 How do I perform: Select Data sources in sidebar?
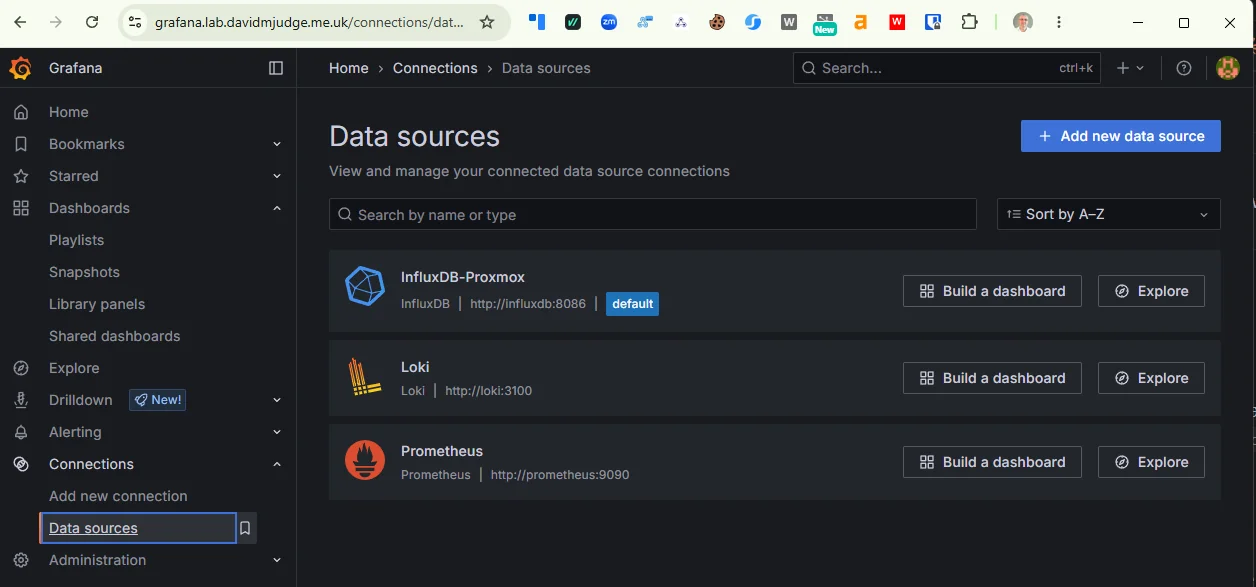(138, 528)
